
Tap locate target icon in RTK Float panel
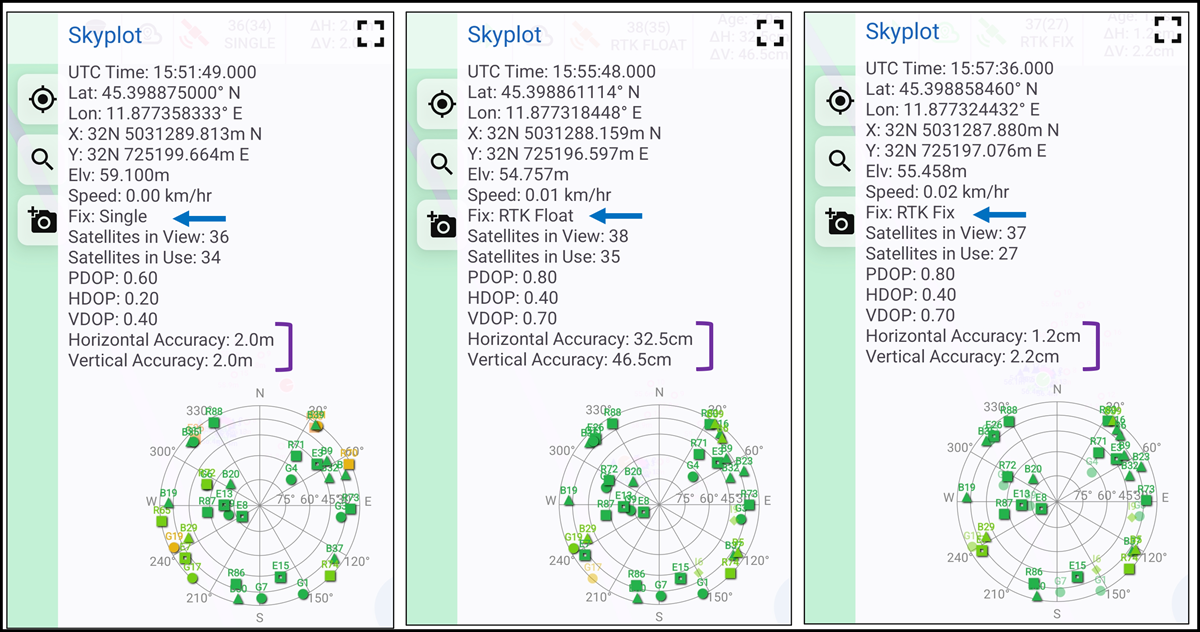(442, 103)
